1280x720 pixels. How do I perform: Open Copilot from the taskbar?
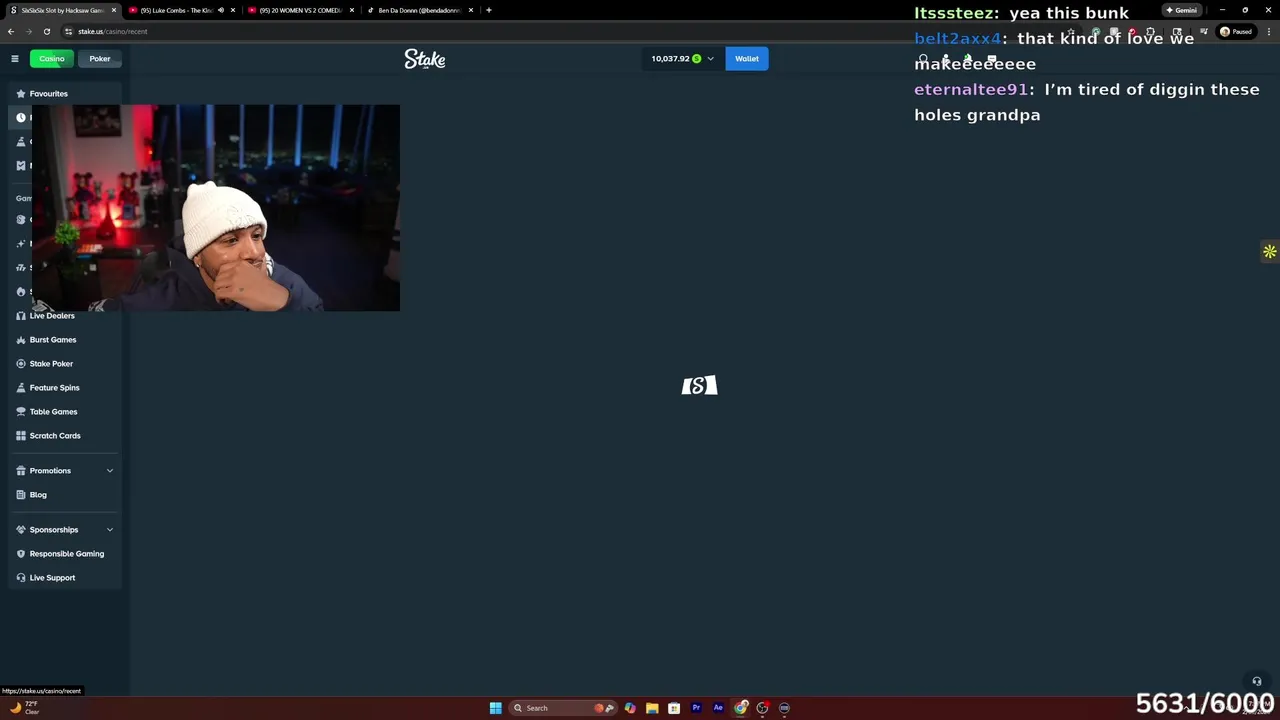click(630, 708)
